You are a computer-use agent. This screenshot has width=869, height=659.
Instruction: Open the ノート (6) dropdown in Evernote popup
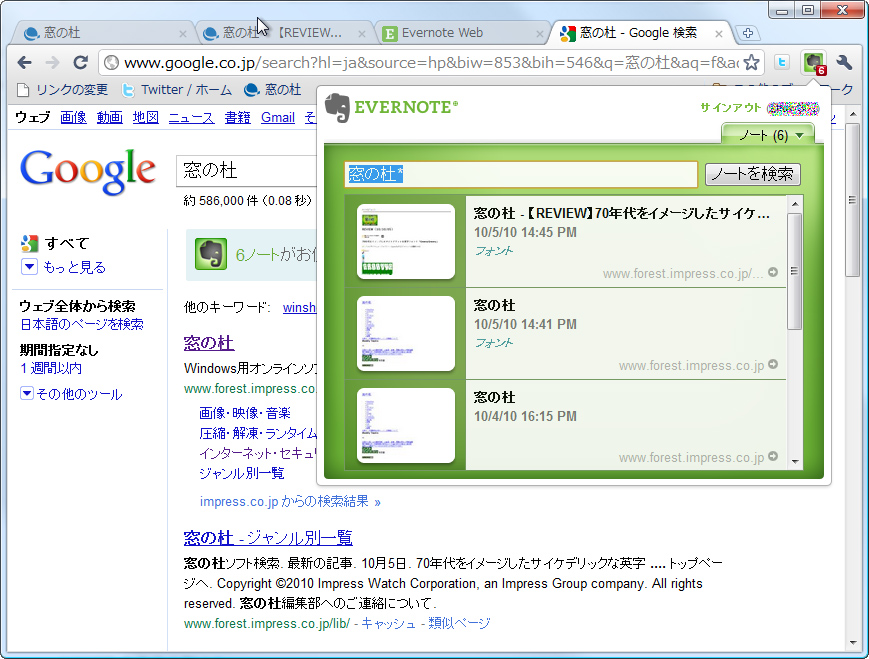click(767, 134)
